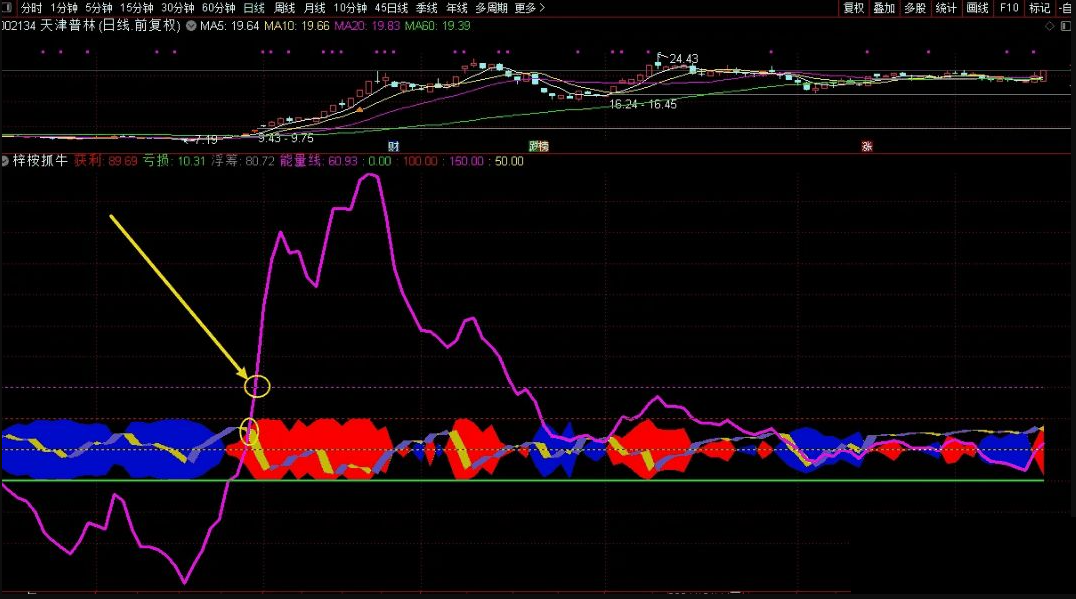Open the F10 company info
The width and height of the screenshot is (1076, 599).
click(x=1009, y=8)
